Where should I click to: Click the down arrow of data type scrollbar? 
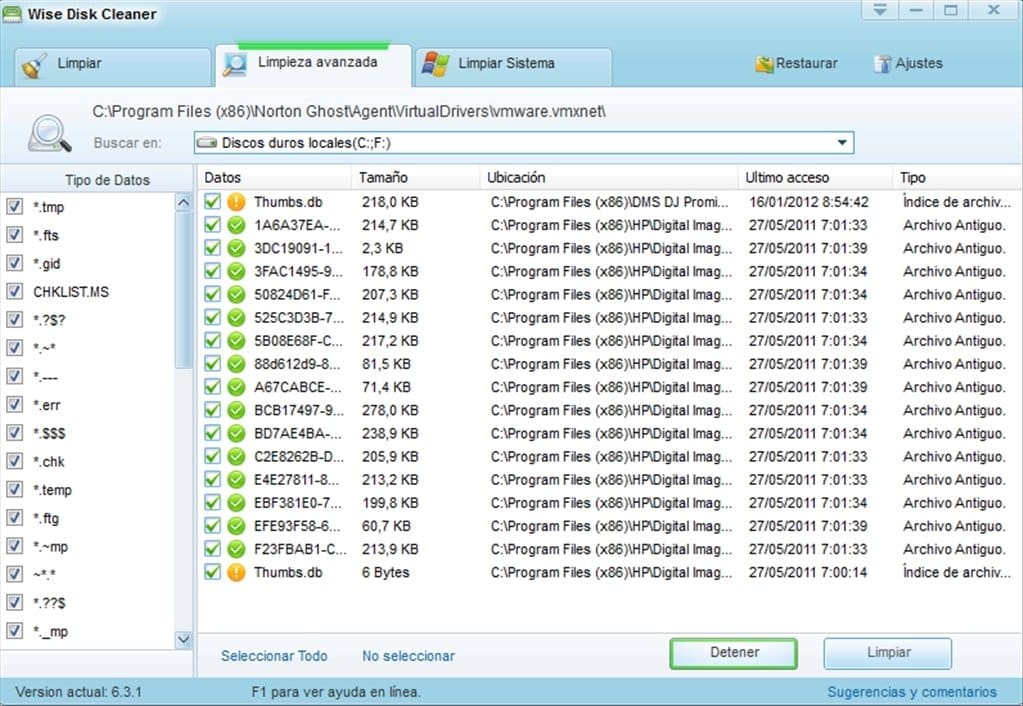[184, 639]
